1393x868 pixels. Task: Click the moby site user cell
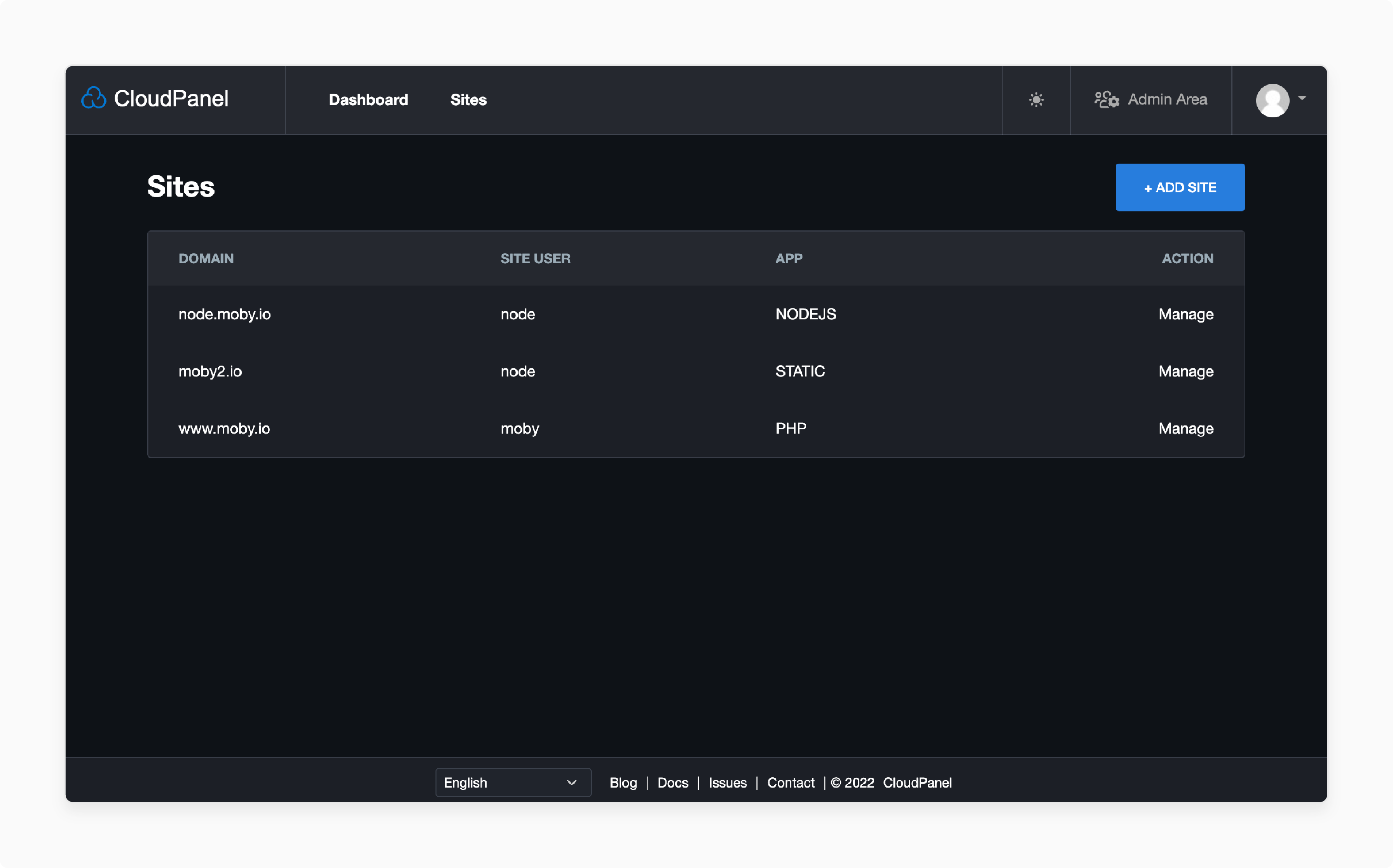(x=520, y=428)
